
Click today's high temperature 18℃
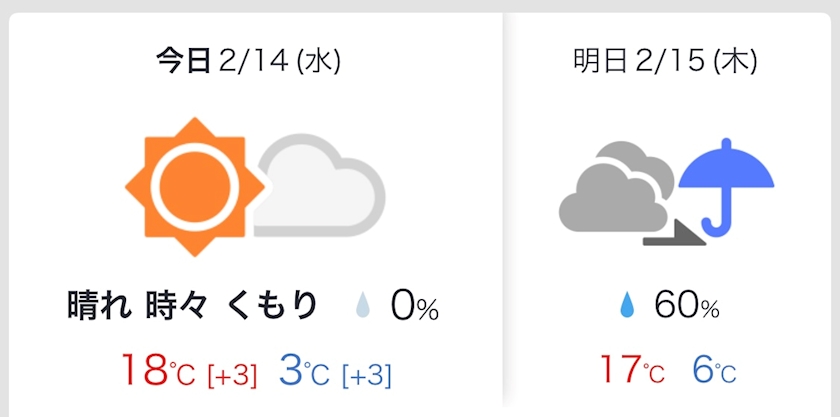[x=158, y=370]
